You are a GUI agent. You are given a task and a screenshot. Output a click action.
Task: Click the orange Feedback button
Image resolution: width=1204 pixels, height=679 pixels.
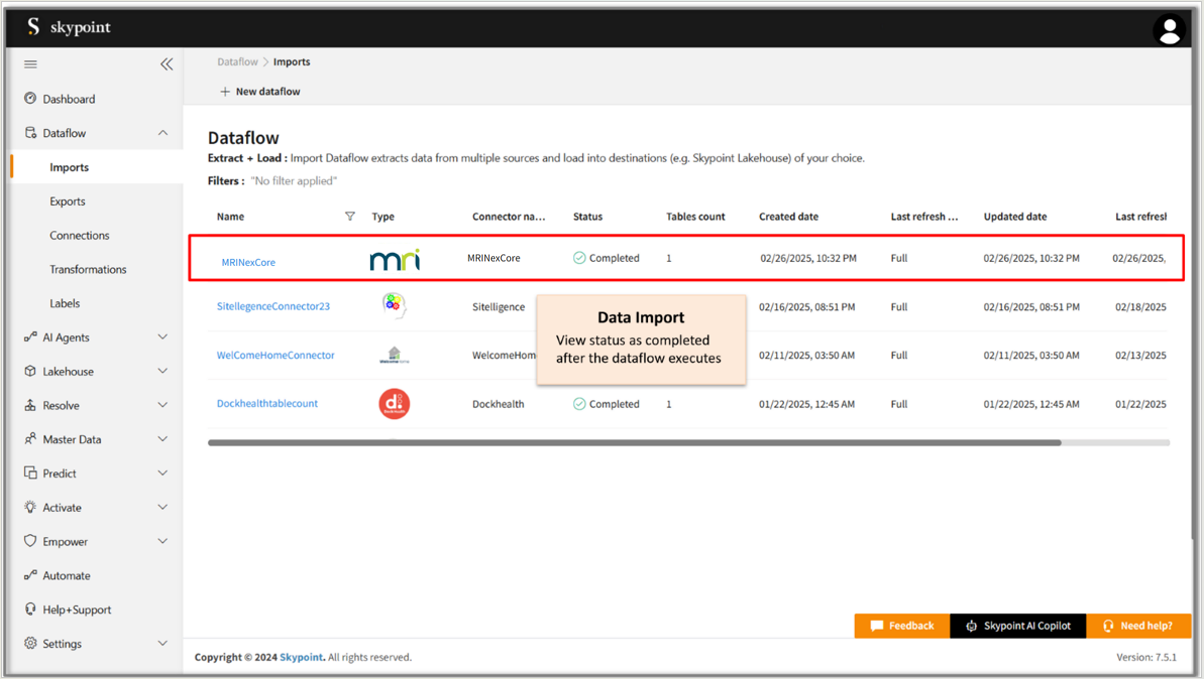(901, 626)
